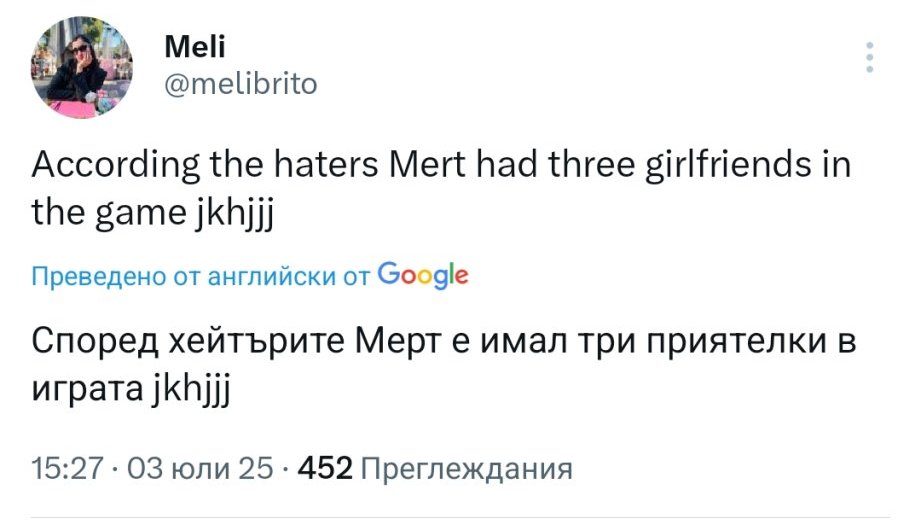
Task: Open the @melibrito handle link
Action: pos(239,84)
